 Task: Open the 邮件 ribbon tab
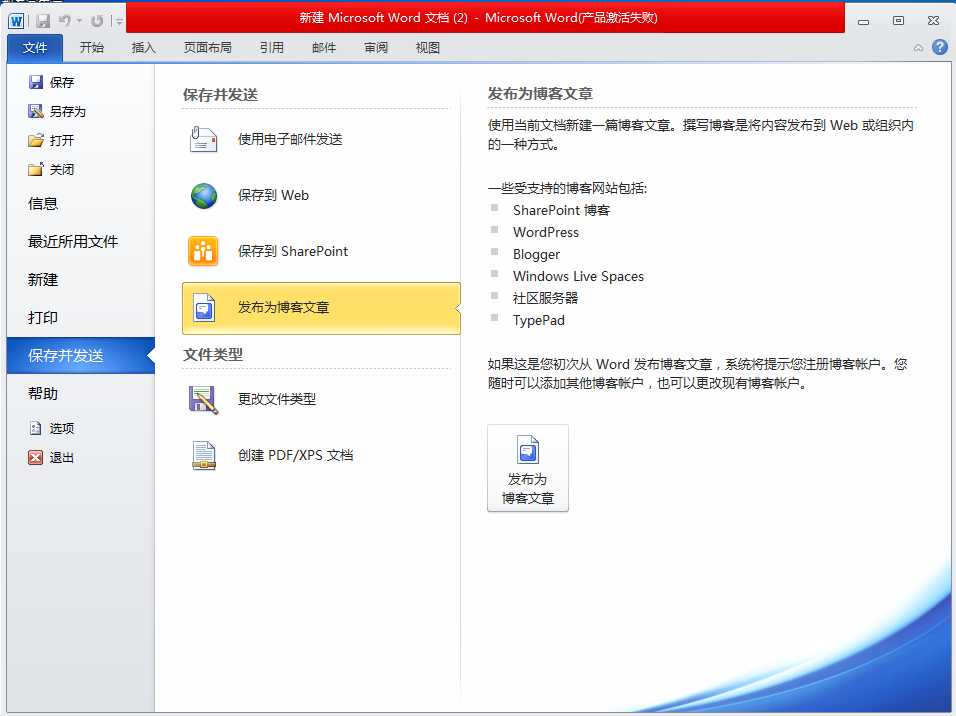324,48
